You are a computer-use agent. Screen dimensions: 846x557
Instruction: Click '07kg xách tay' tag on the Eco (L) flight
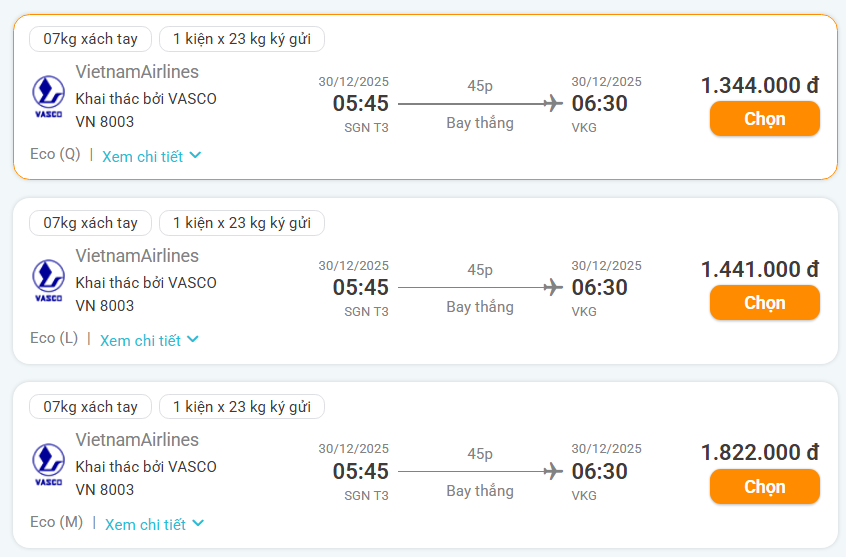91,223
